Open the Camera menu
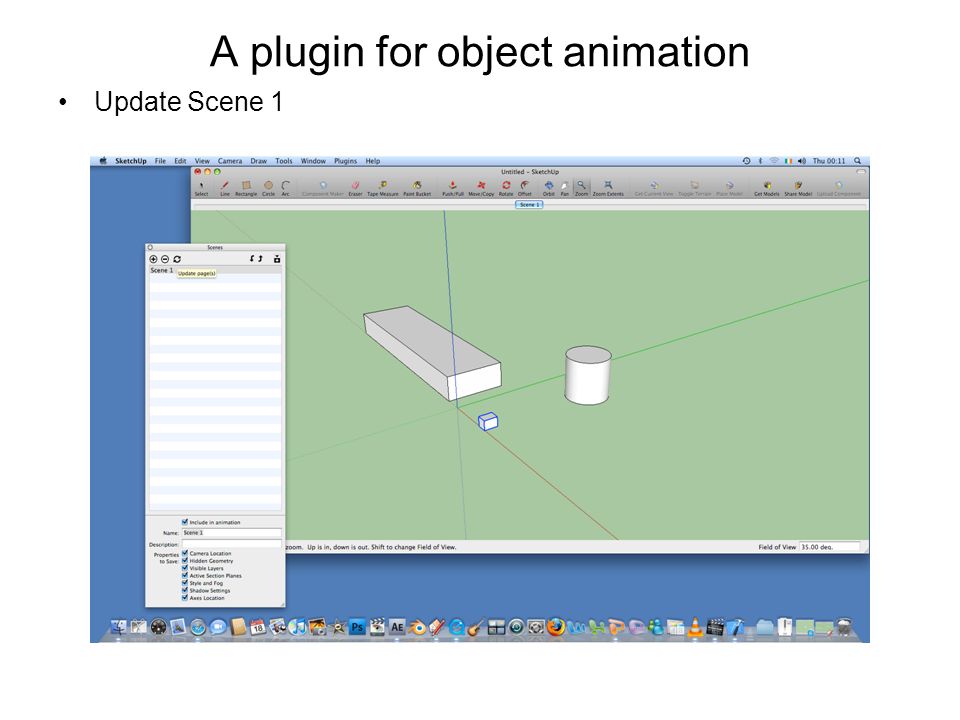960x720 pixels. click(x=230, y=161)
